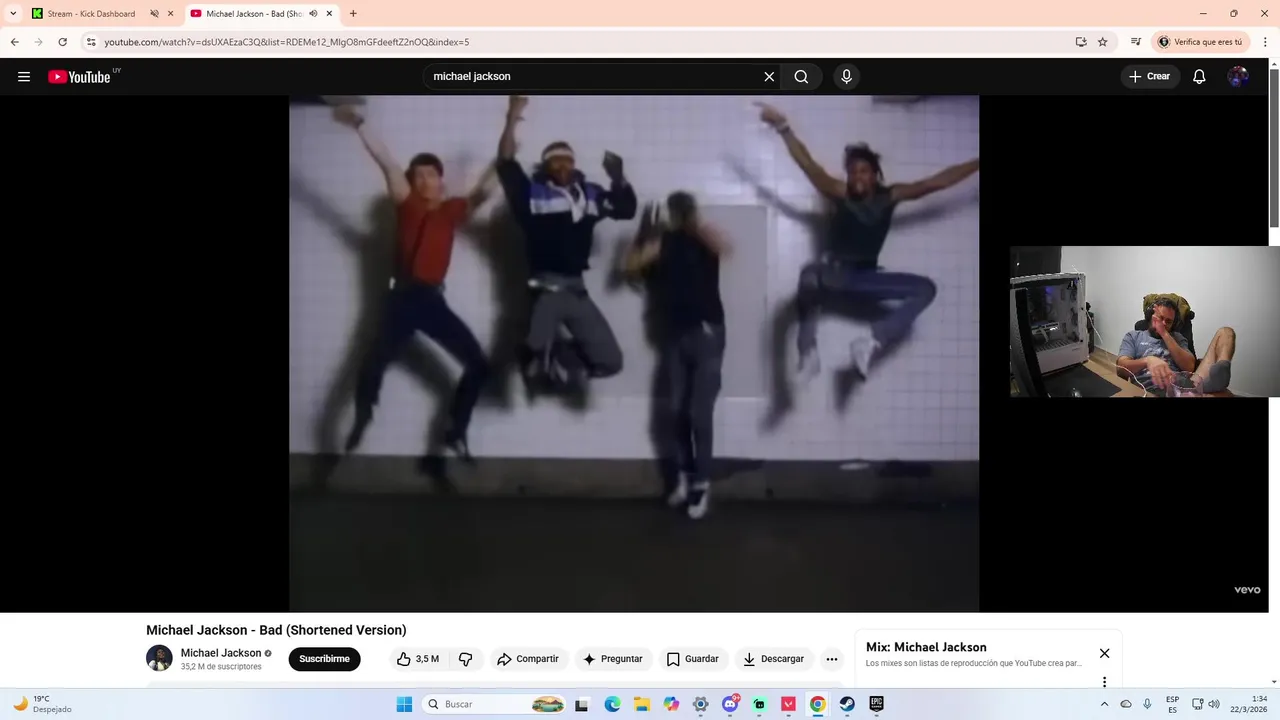This screenshot has height=720, width=1280.
Task: Open a new browser tab
Action: (x=353, y=14)
